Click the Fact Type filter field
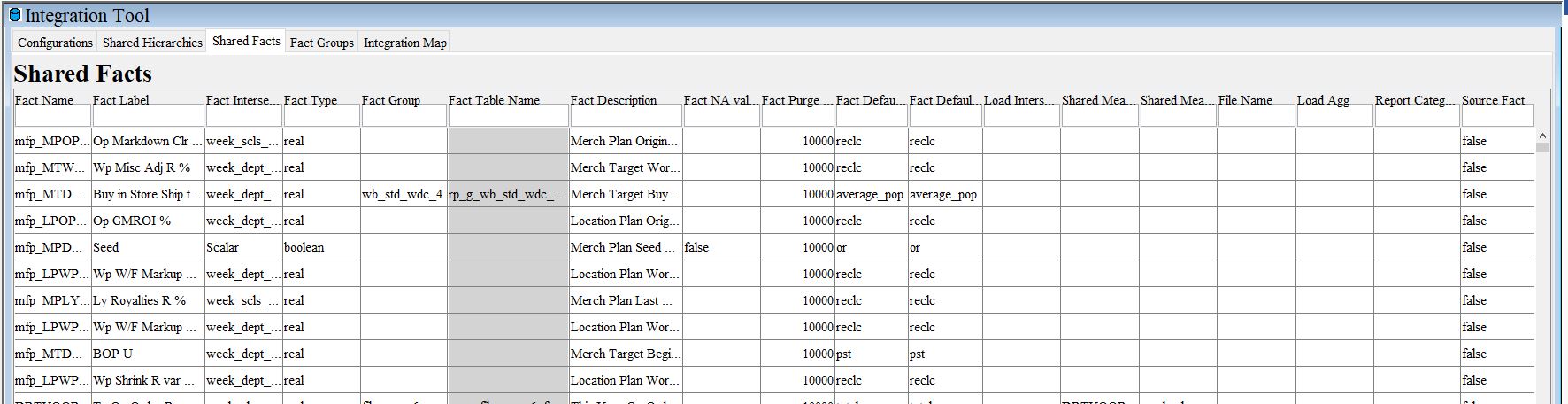Screen dimensions: 1568x404 [x=321, y=116]
